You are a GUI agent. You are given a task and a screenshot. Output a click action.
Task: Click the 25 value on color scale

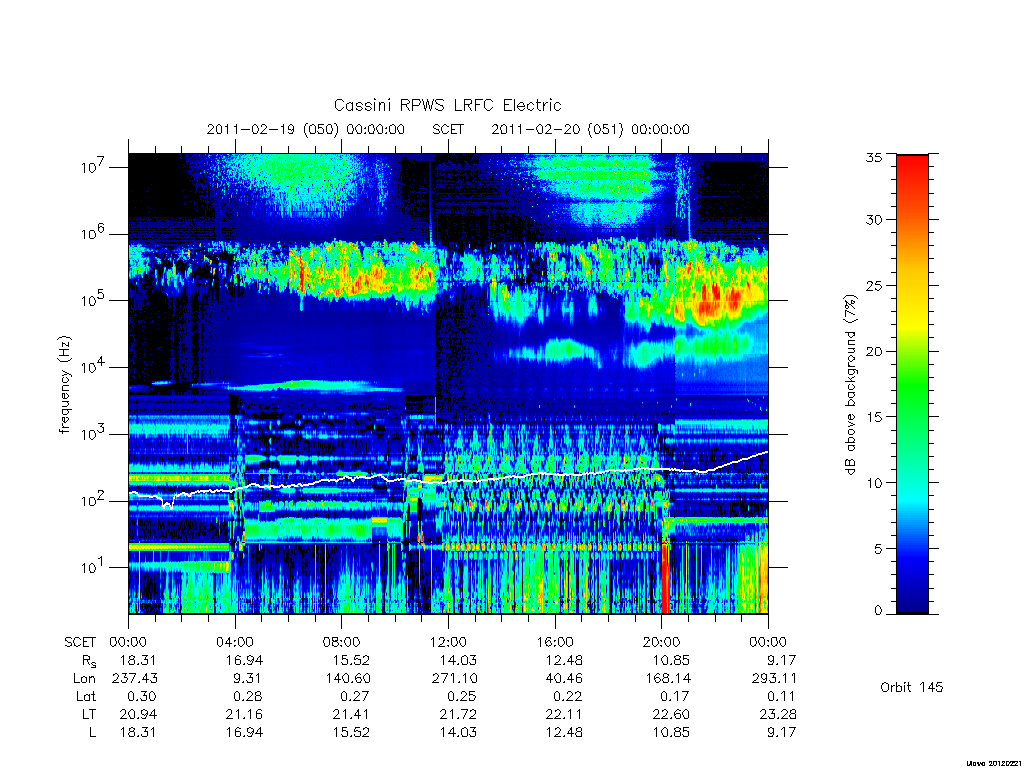coord(873,285)
